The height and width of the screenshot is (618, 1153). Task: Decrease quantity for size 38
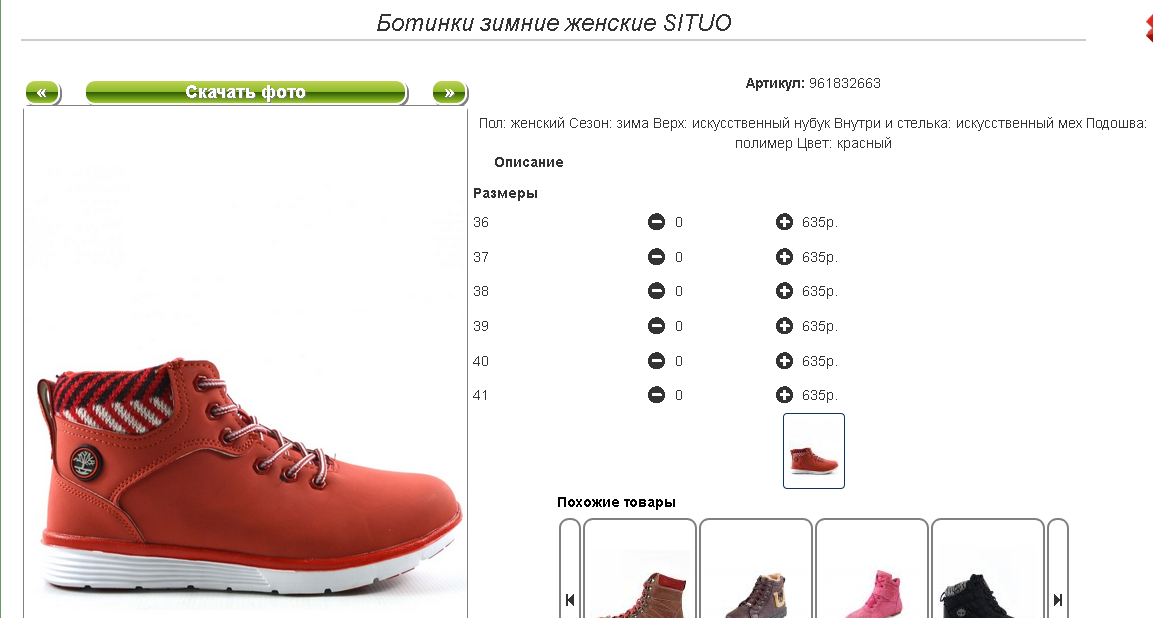pos(656,291)
